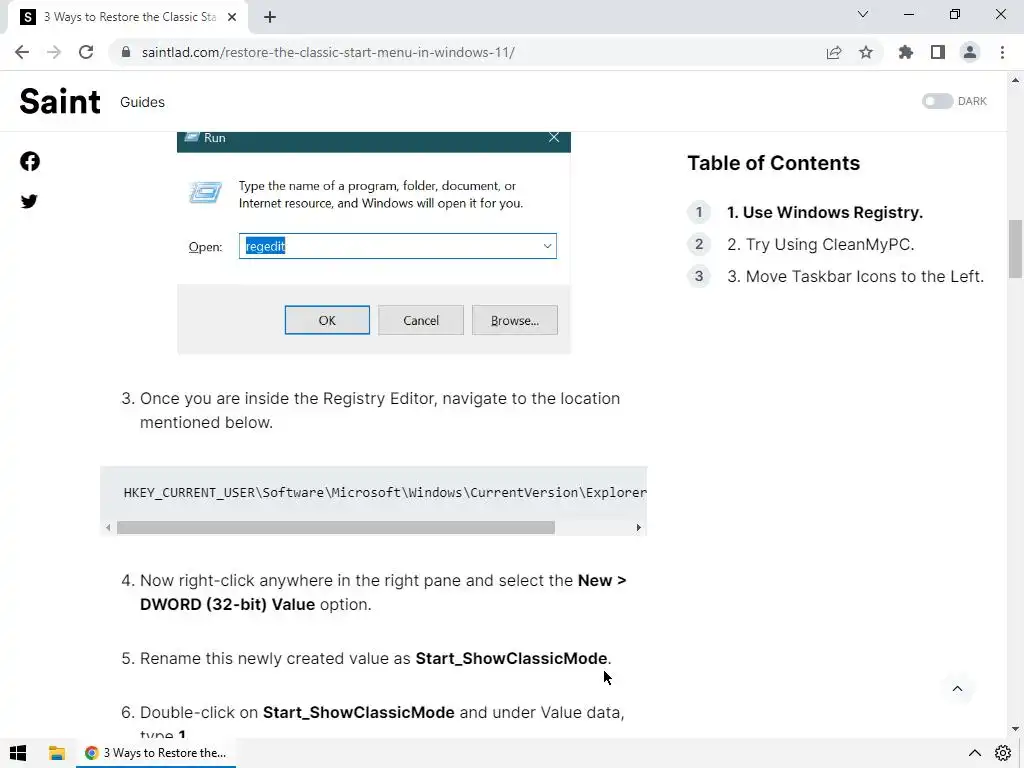This screenshot has width=1024, height=768.
Task: Click the page vertical scrollbar thumb
Action: (x=1016, y=249)
